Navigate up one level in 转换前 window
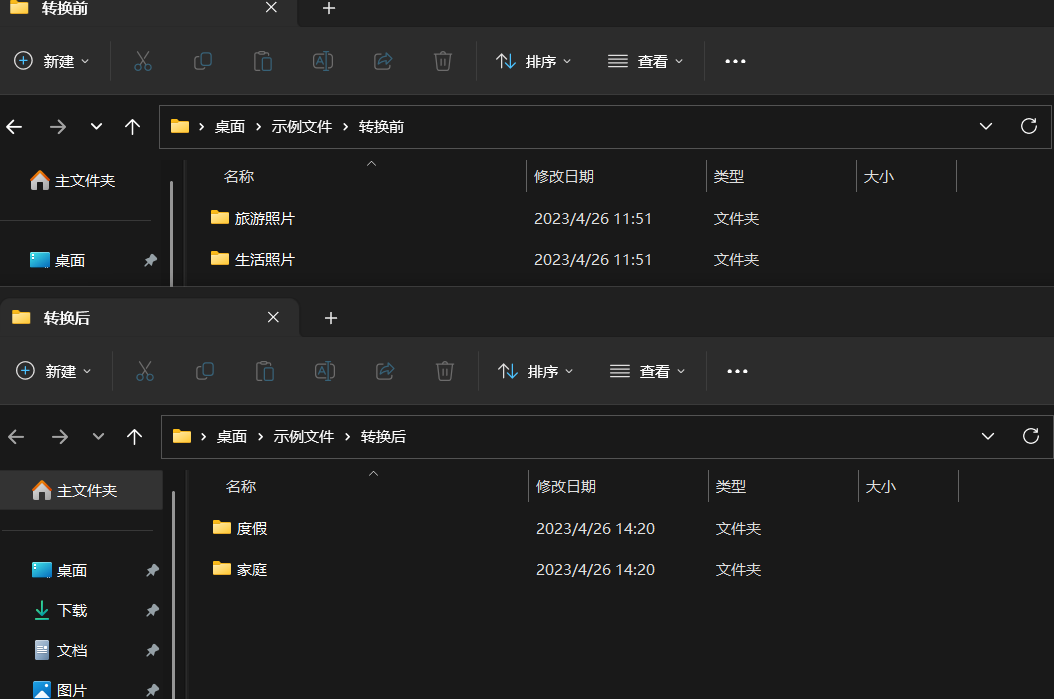Screen dimensions: 1054x699 point(132,127)
